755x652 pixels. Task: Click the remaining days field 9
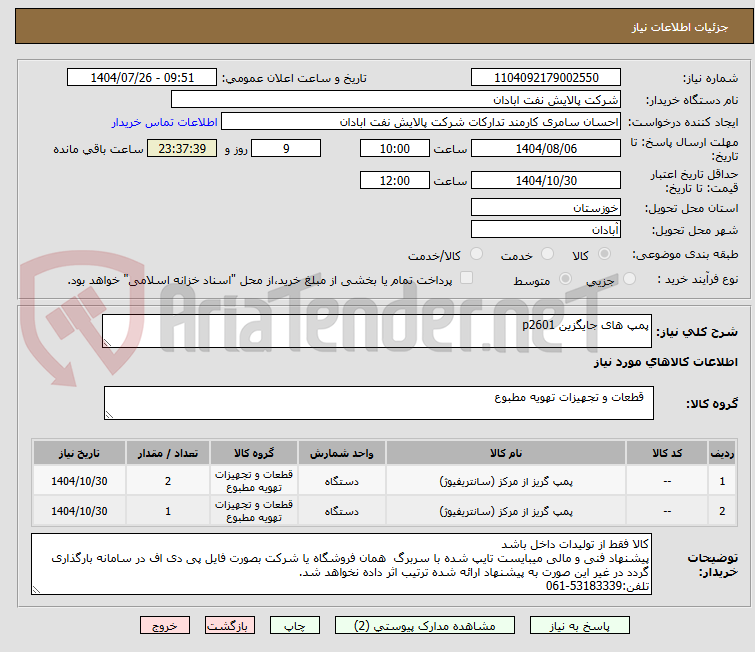[286, 148]
